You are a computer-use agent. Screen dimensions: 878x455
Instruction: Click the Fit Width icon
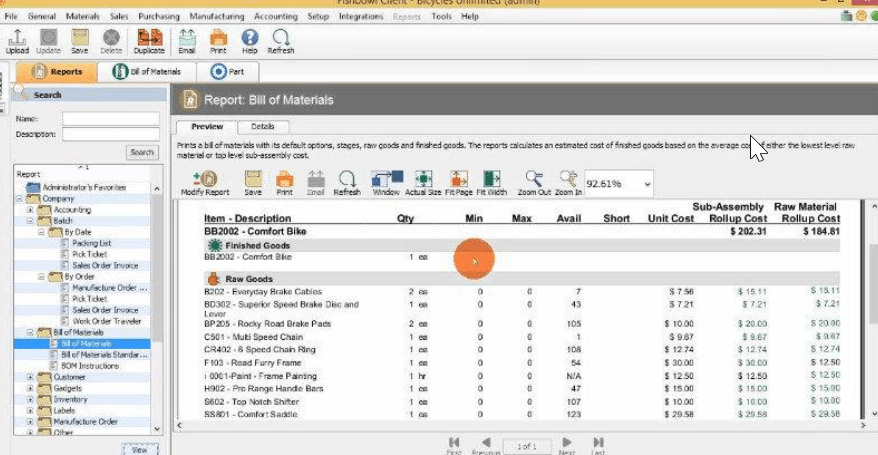click(x=492, y=184)
